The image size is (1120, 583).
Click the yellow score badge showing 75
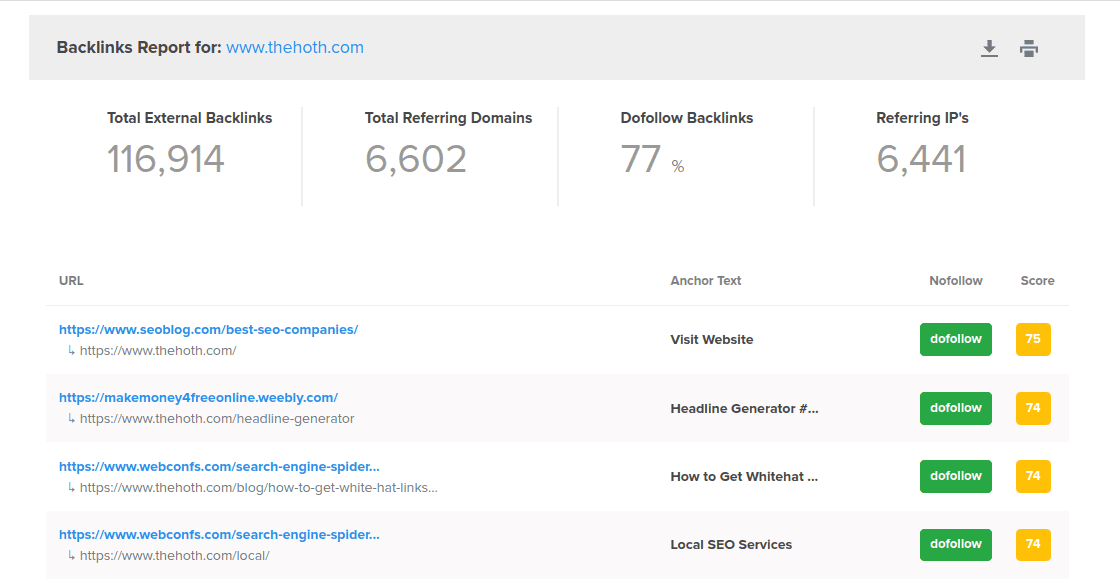click(x=1033, y=339)
